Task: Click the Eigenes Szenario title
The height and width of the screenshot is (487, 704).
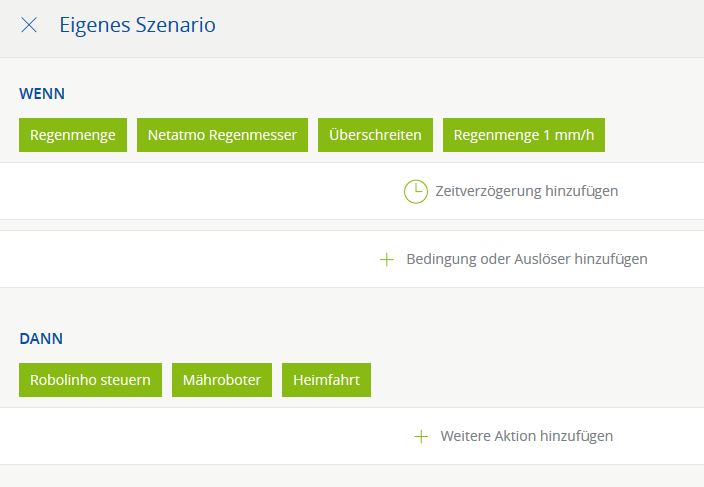Action: pyautogui.click(x=137, y=26)
